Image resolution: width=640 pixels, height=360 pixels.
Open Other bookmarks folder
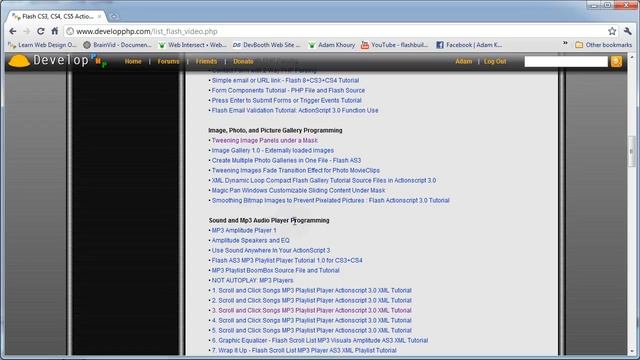point(603,45)
